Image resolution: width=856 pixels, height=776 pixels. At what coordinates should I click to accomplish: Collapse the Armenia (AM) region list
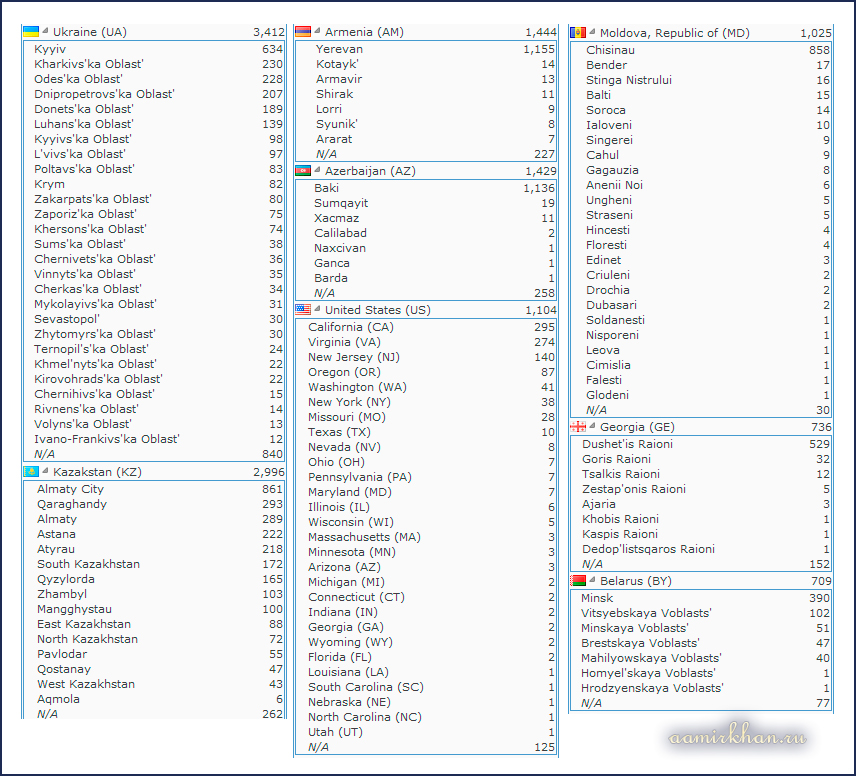[x=318, y=32]
